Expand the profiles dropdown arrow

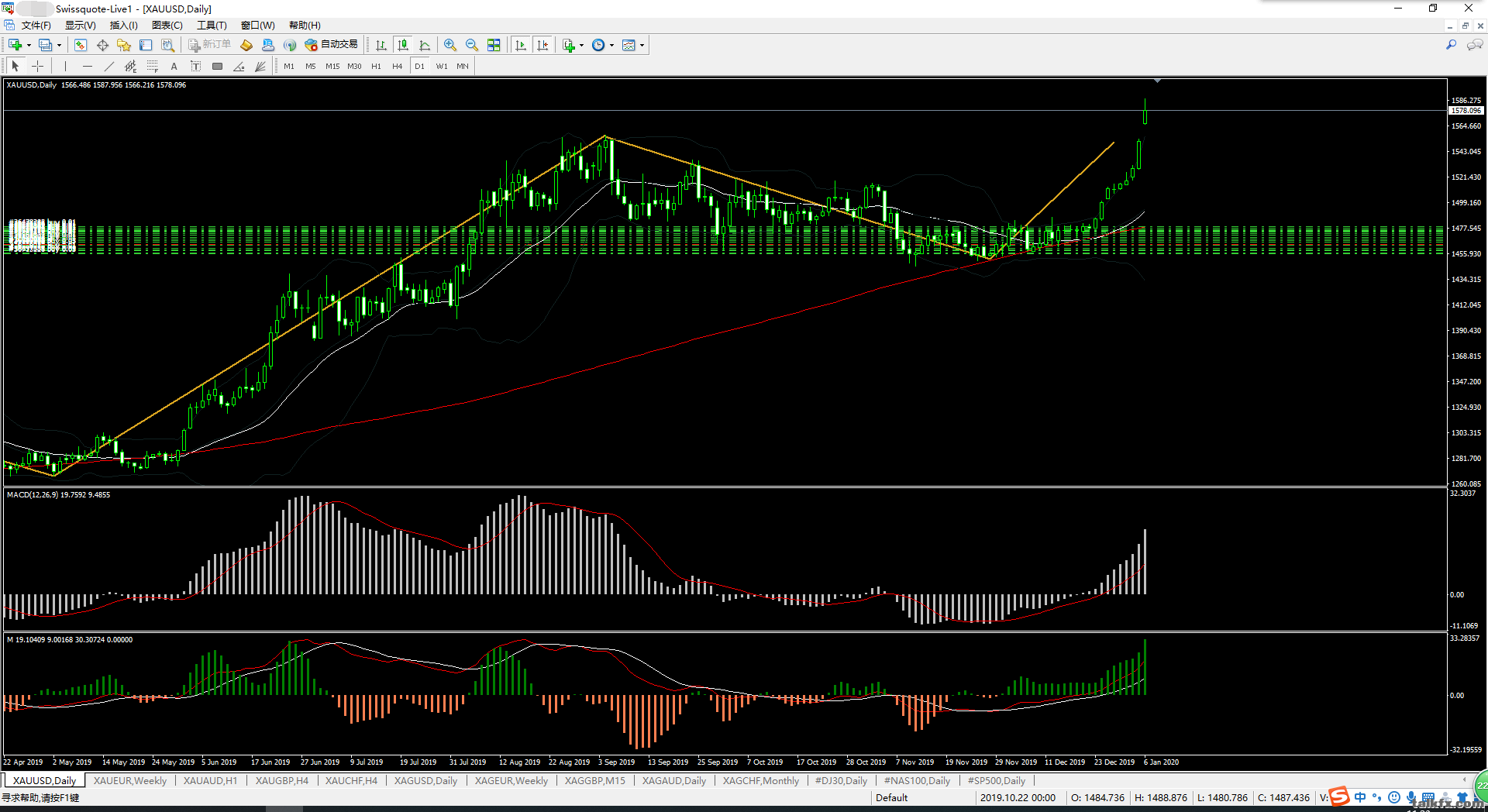59,45
